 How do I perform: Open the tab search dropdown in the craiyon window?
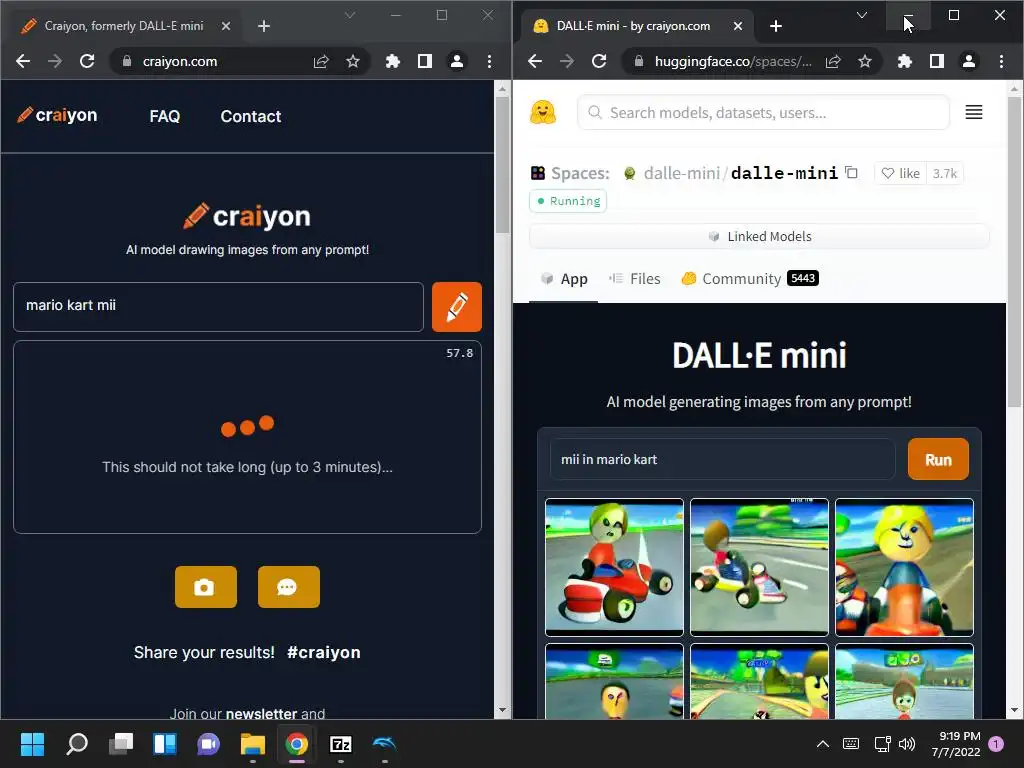click(x=350, y=15)
